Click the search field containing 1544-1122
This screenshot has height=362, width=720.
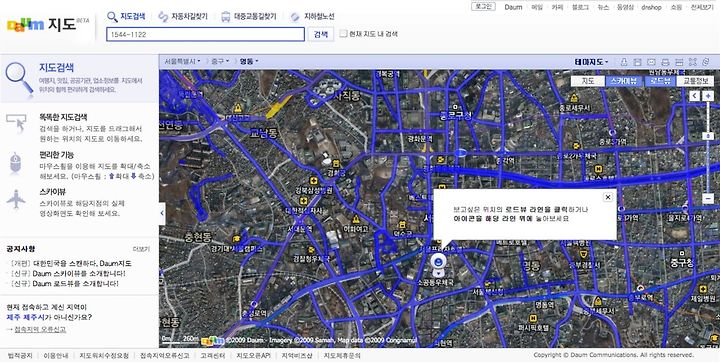click(205, 34)
